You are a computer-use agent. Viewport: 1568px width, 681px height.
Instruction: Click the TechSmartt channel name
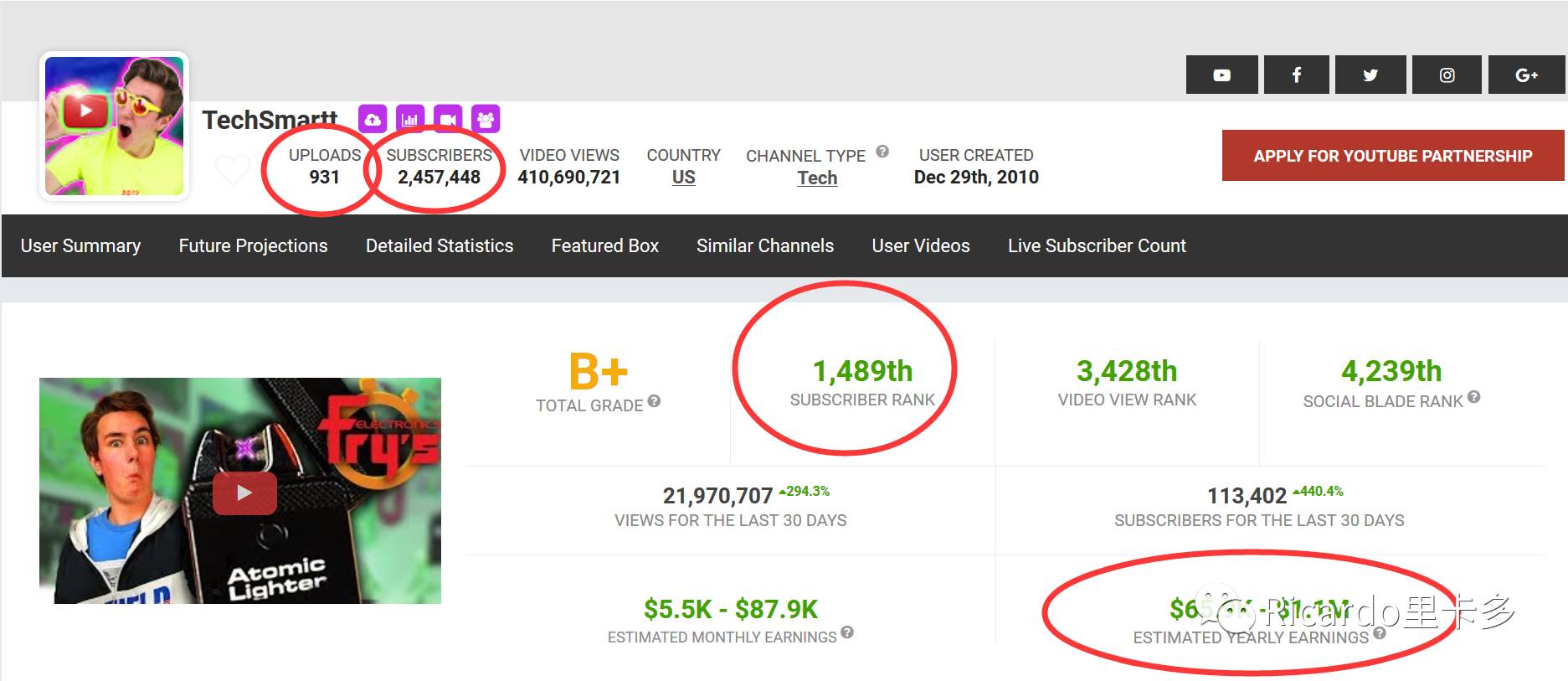point(270,120)
